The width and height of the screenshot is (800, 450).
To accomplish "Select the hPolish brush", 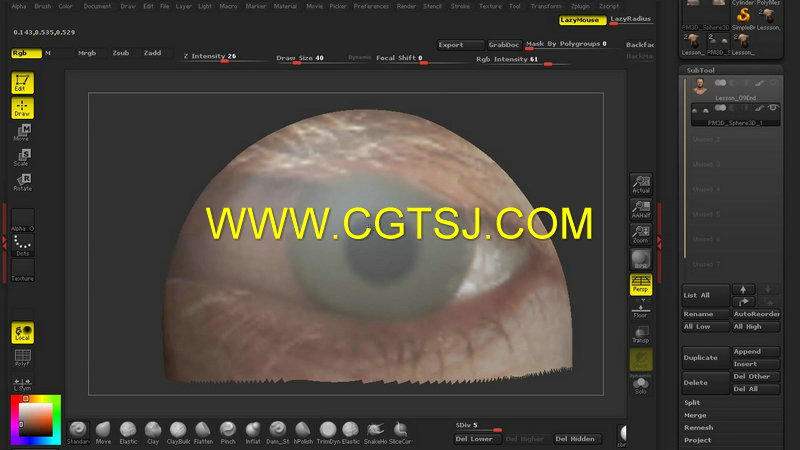I will 303,433.
